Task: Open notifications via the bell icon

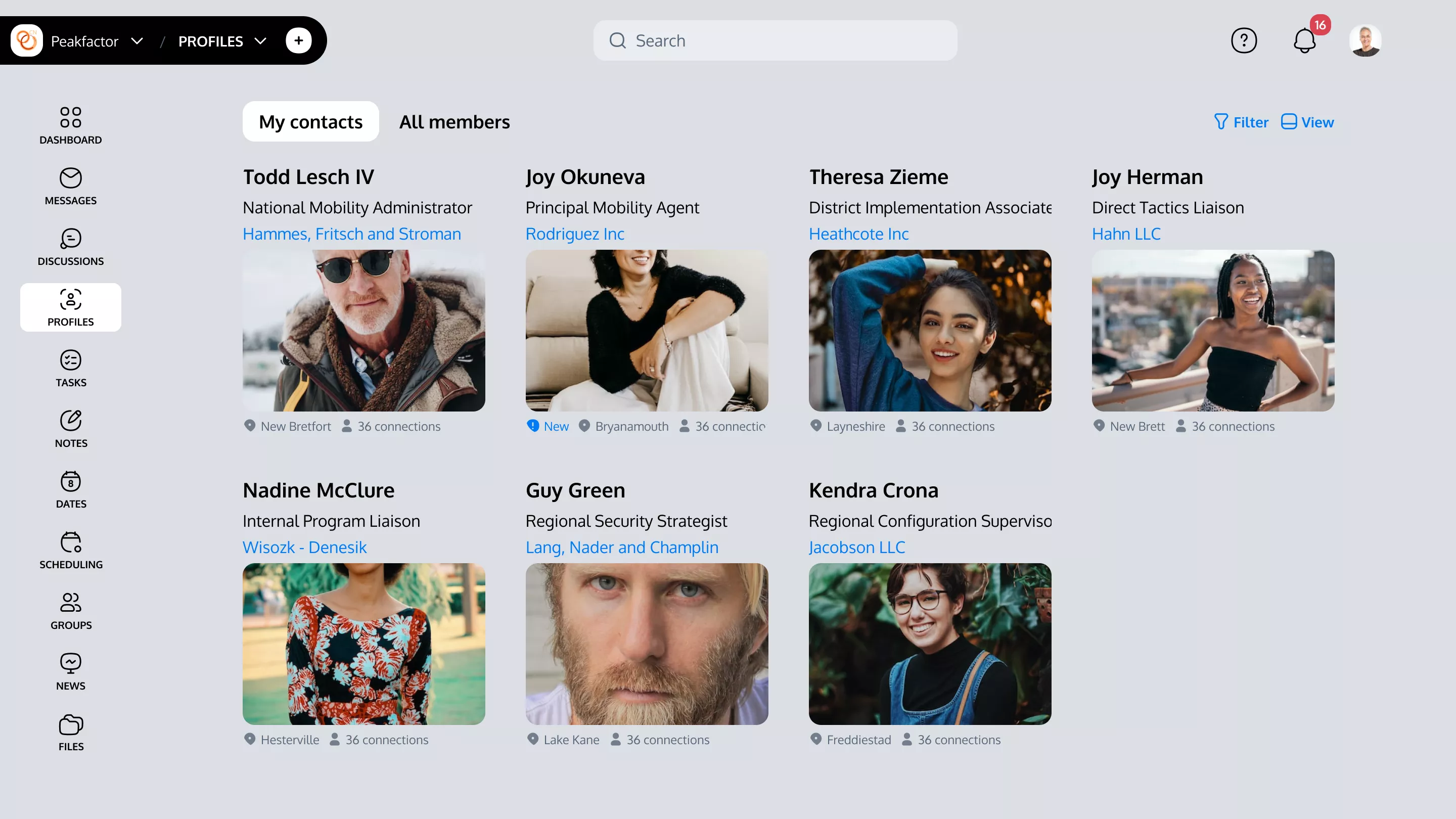Action: click(x=1305, y=40)
